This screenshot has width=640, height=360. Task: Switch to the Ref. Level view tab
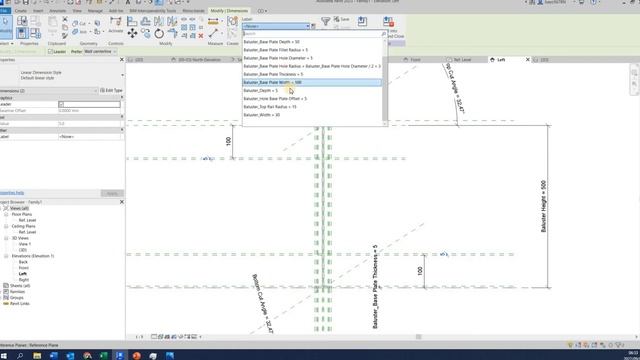462,60
